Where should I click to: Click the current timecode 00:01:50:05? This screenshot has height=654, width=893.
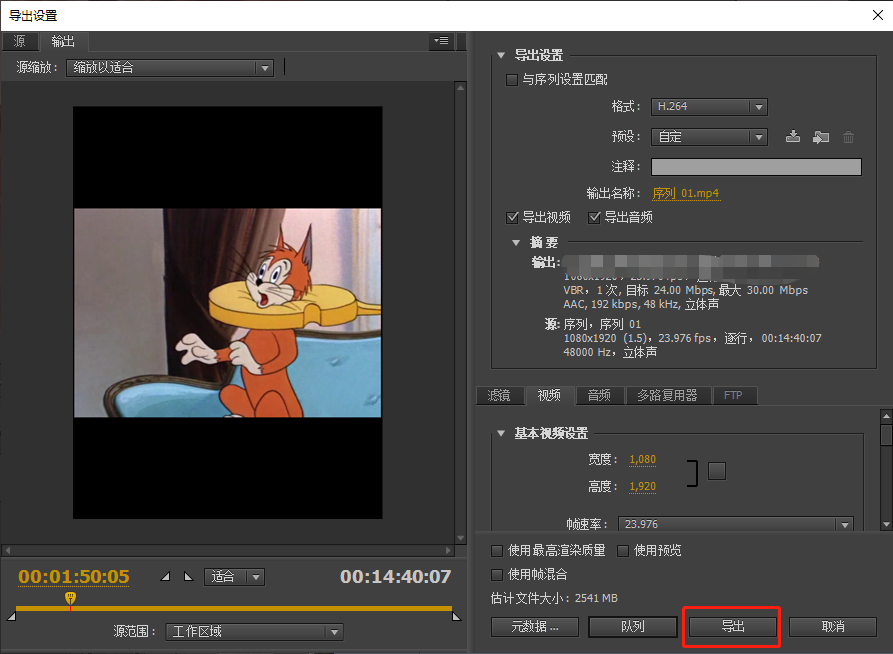click(74, 577)
